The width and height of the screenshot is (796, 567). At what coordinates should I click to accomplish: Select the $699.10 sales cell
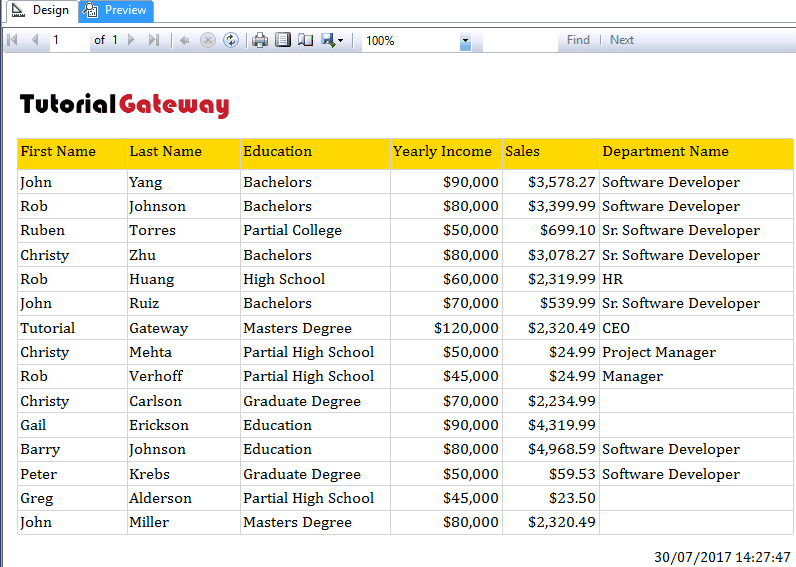(551, 230)
